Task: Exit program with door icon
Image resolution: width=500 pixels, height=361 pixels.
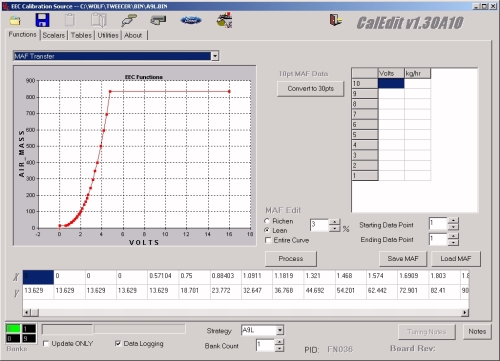Action: [x=336, y=20]
